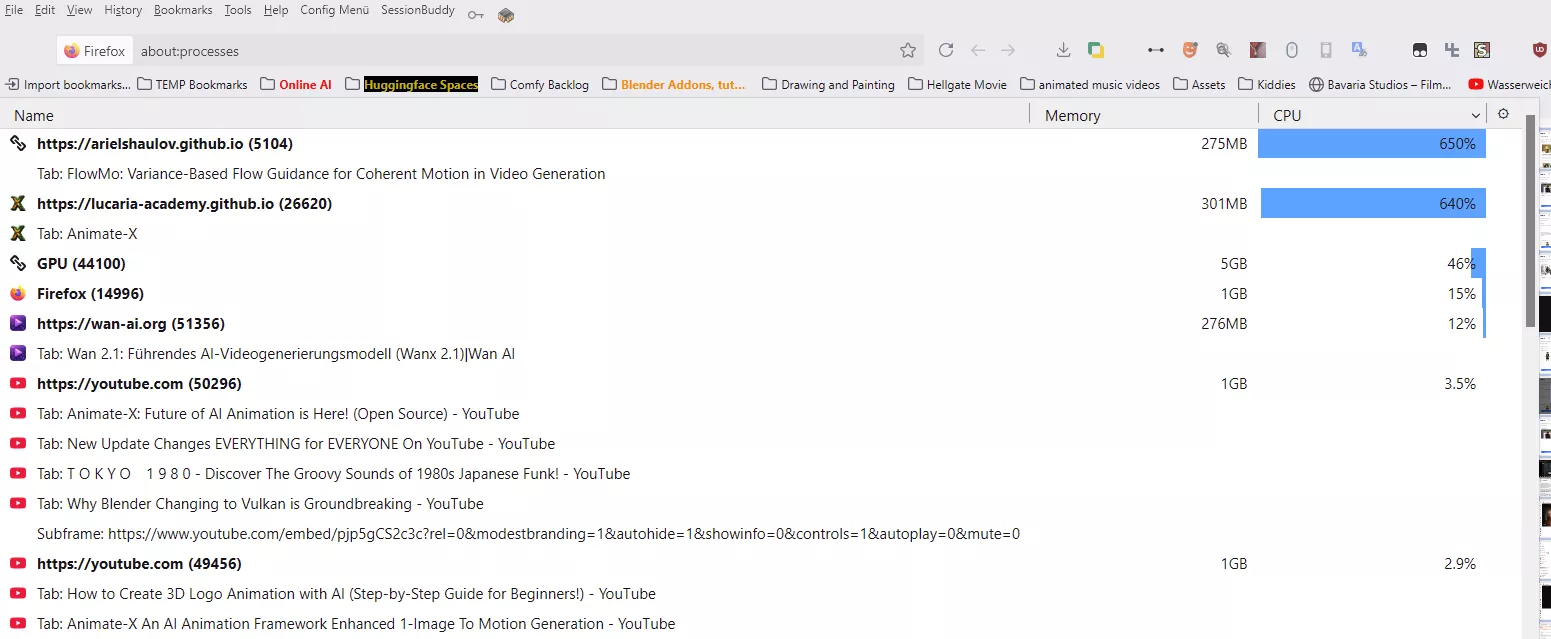Viewport: 1551px width, 639px height.
Task: Open the Help menu
Action: tap(276, 10)
